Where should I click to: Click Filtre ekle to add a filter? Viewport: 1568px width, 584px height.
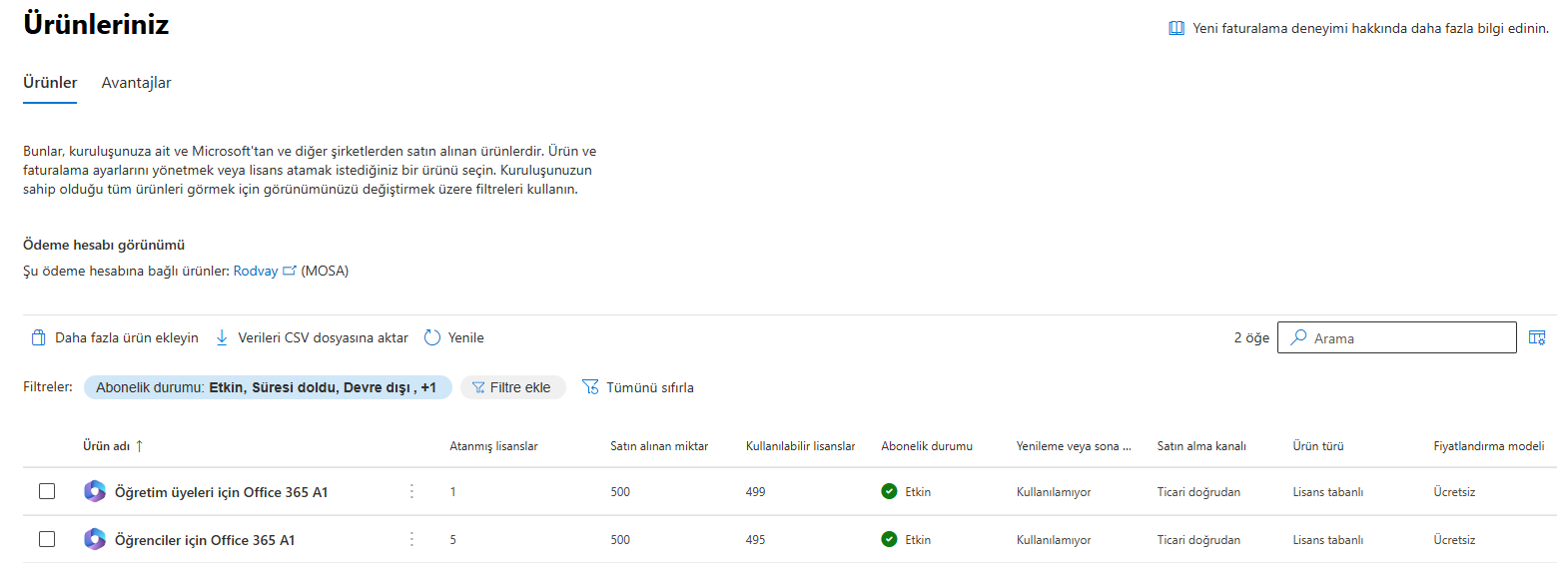point(513,387)
